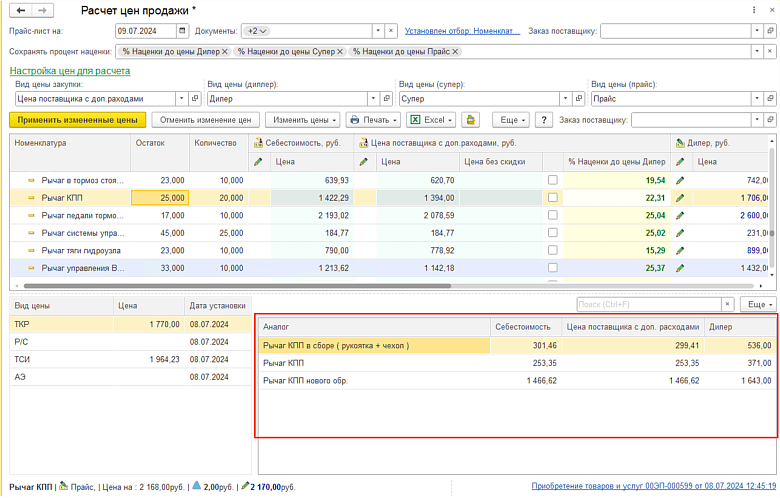The width and height of the screenshot is (780, 498).
Task: Open the Еще menu above analog table
Action: (758, 304)
